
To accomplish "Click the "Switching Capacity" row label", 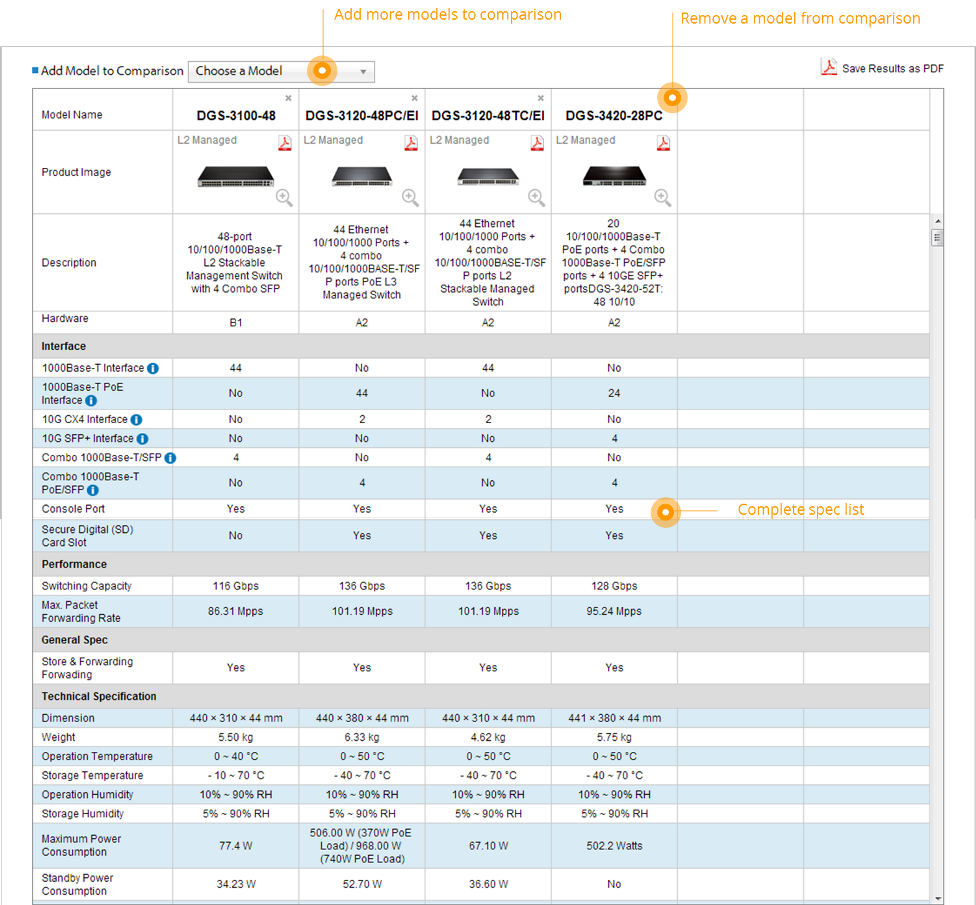I will point(87,586).
